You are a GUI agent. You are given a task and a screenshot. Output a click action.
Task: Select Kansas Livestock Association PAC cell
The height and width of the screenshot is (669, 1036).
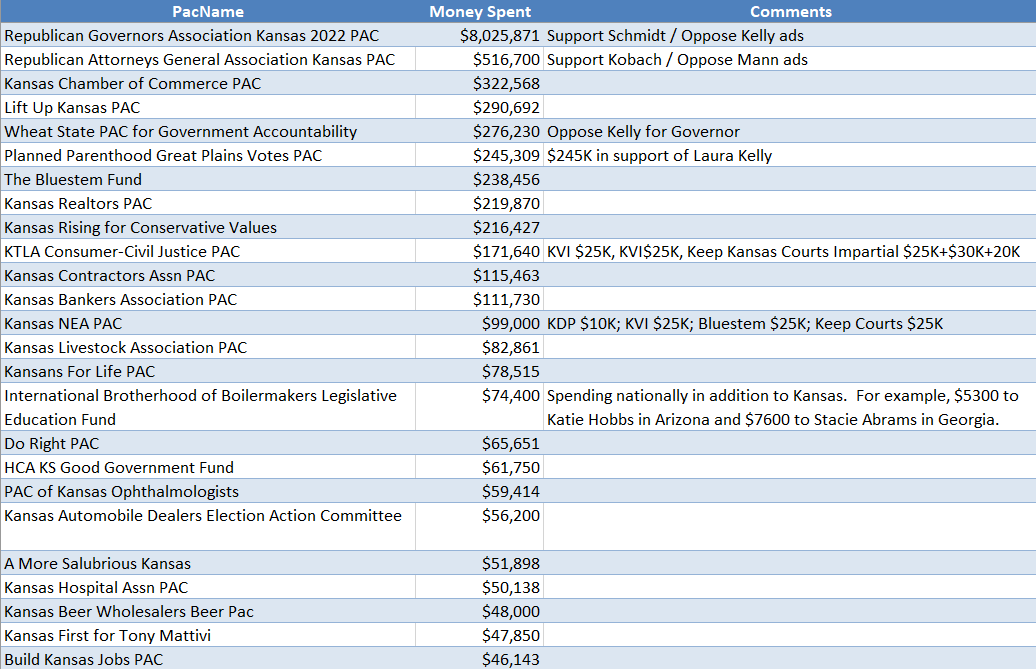pyautogui.click(x=207, y=347)
